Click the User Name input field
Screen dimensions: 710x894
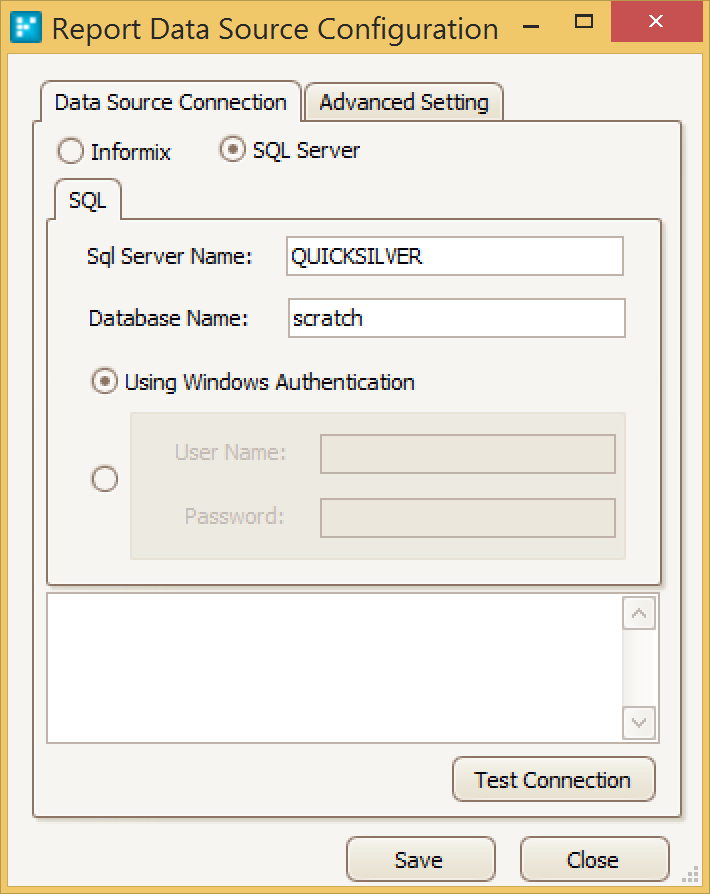467,453
